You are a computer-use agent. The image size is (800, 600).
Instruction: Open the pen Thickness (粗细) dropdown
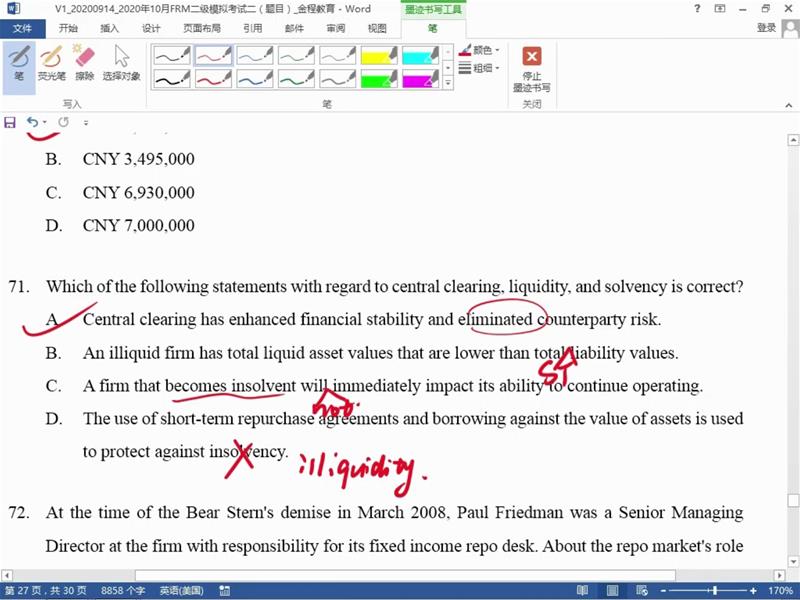480,68
